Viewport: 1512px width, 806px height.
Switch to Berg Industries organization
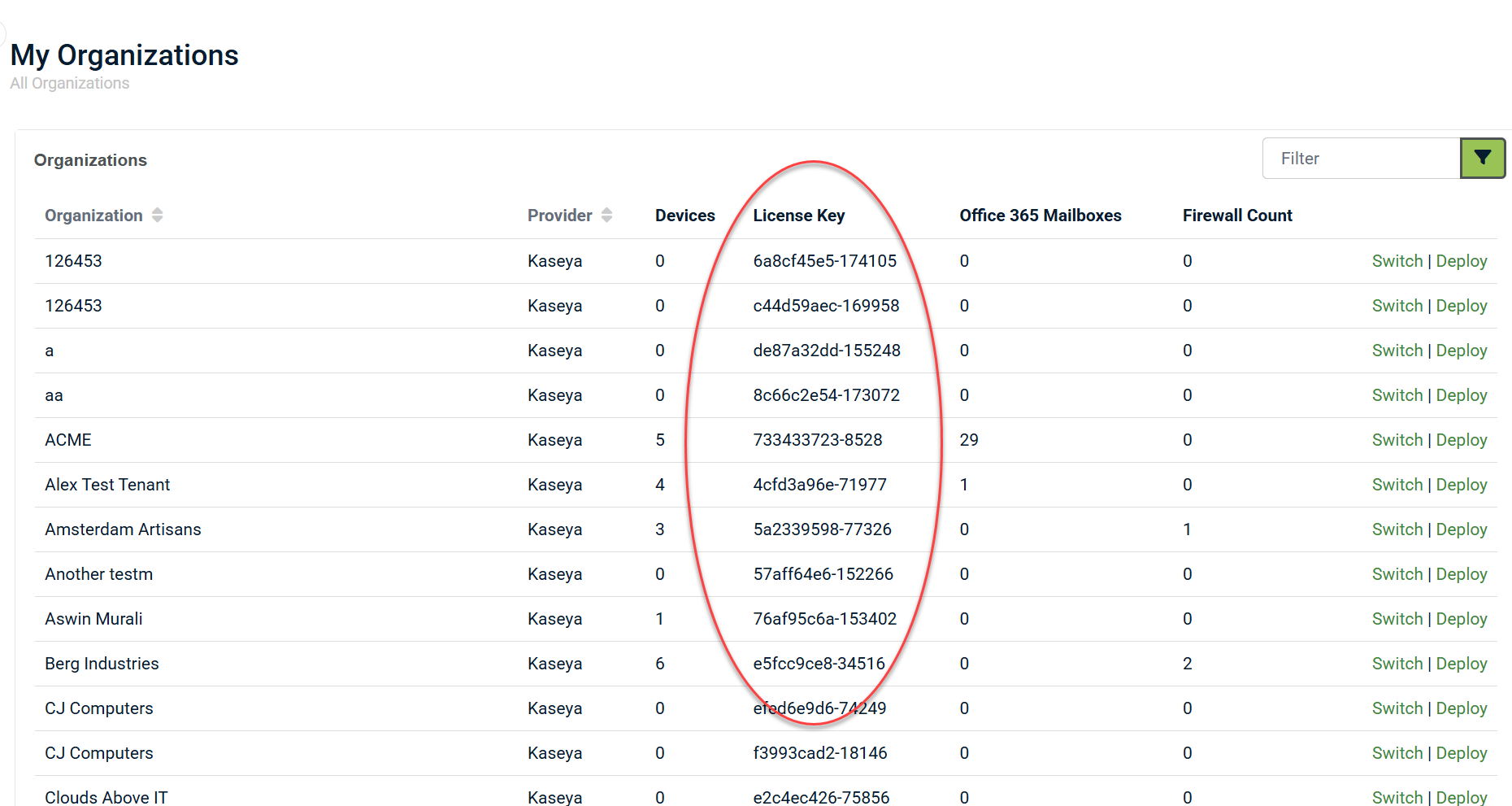pyautogui.click(x=1397, y=664)
